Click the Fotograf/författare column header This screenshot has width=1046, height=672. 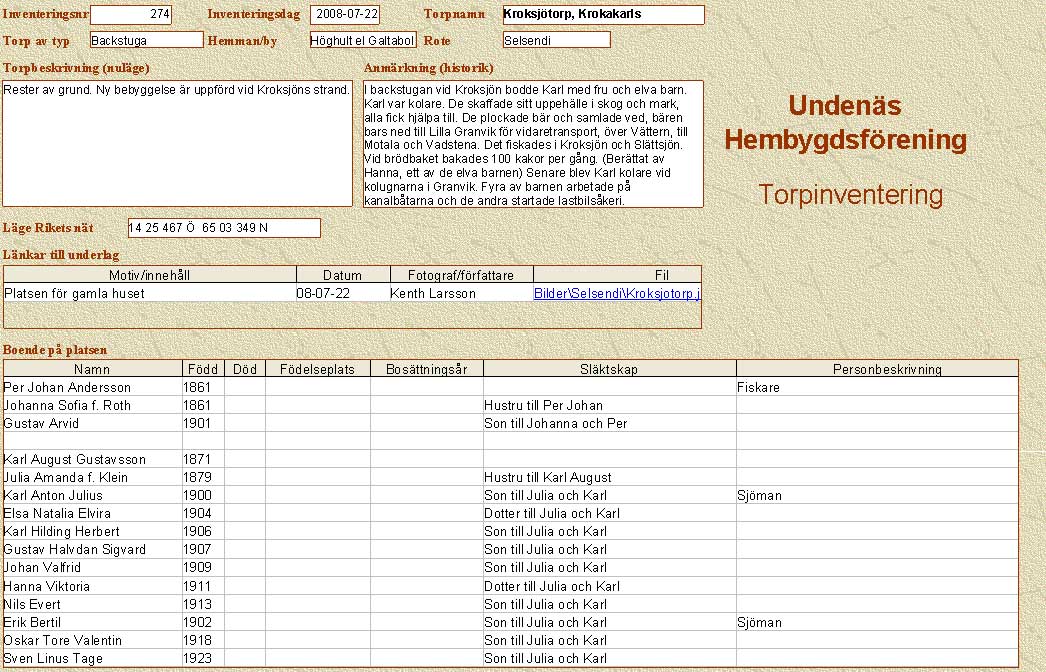tap(461, 275)
